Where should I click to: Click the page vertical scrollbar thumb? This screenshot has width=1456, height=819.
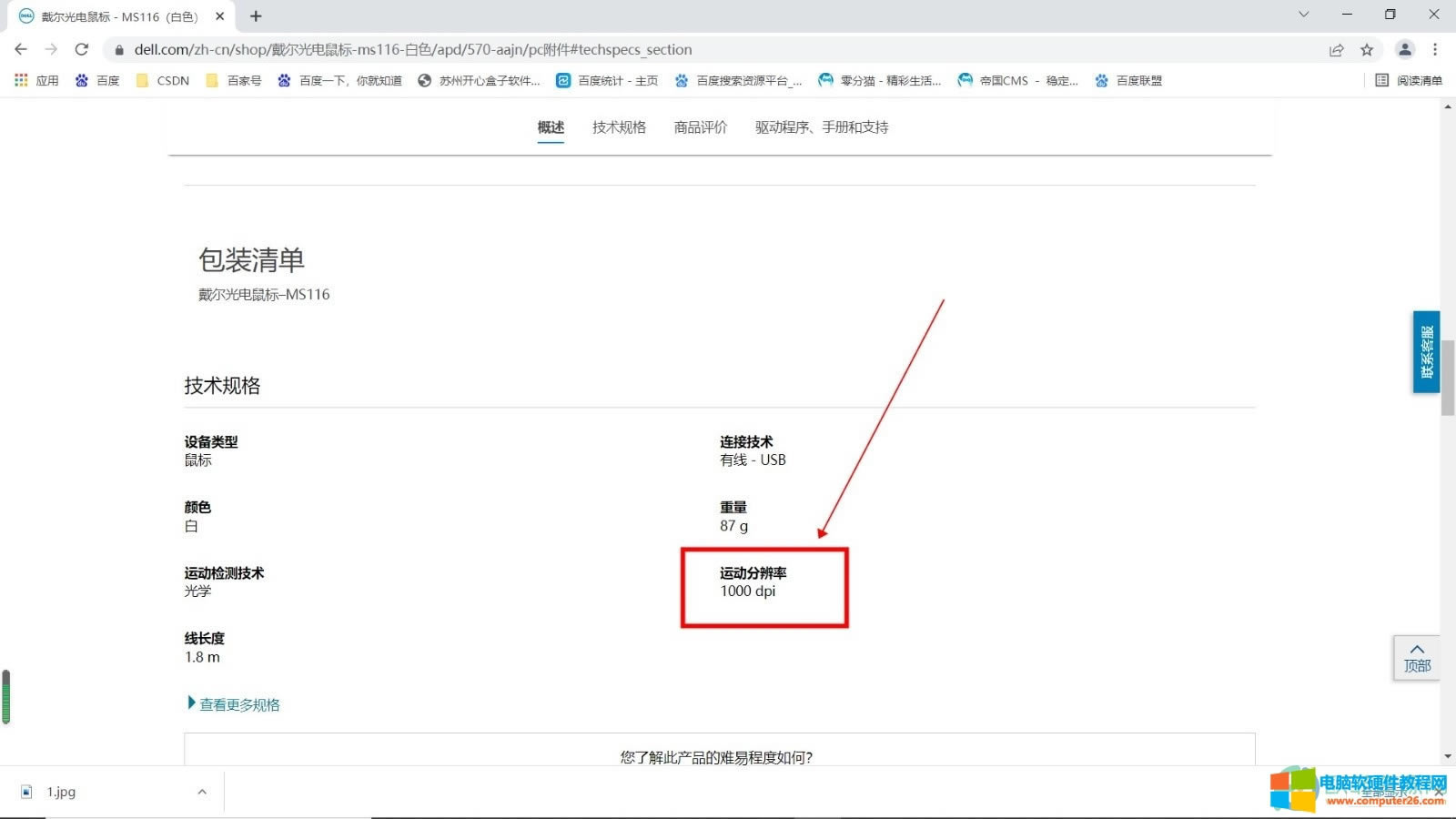coord(1448,378)
